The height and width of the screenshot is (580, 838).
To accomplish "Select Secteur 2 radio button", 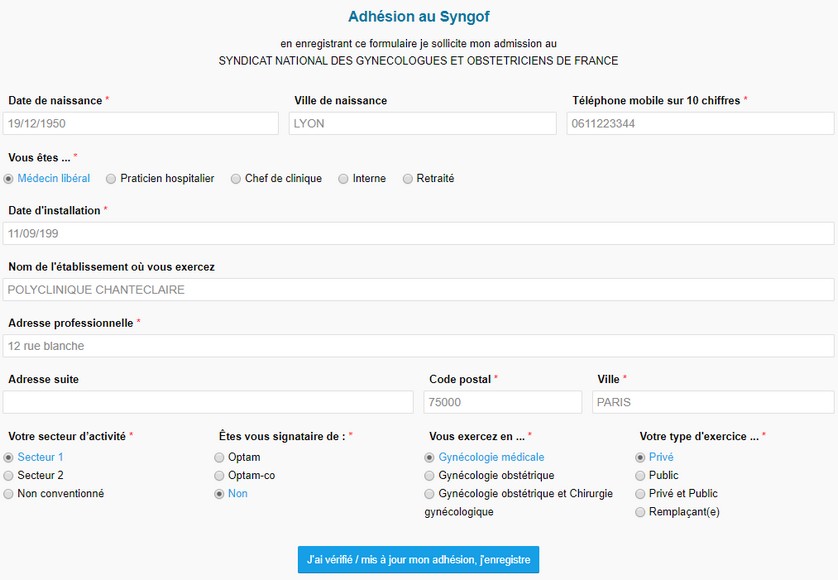I will [9, 476].
